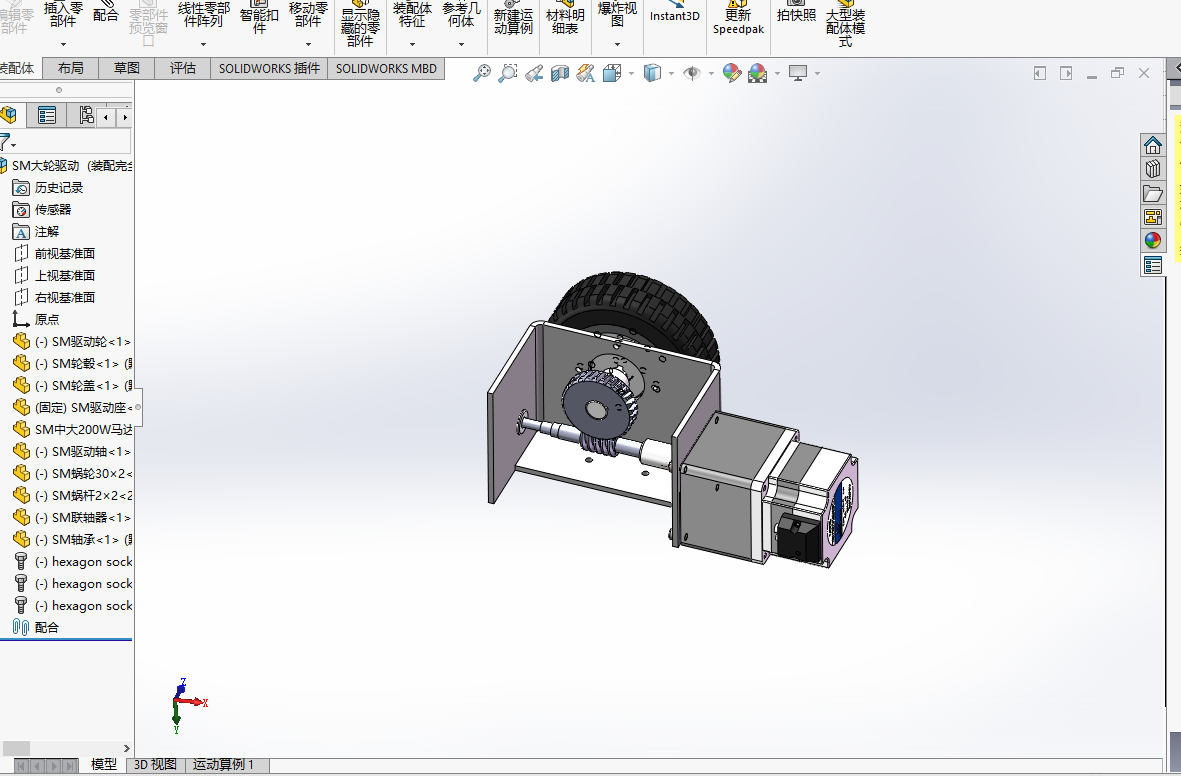Open the Dynamic Annotation Views icon
1181x776 pixels.
[585, 73]
